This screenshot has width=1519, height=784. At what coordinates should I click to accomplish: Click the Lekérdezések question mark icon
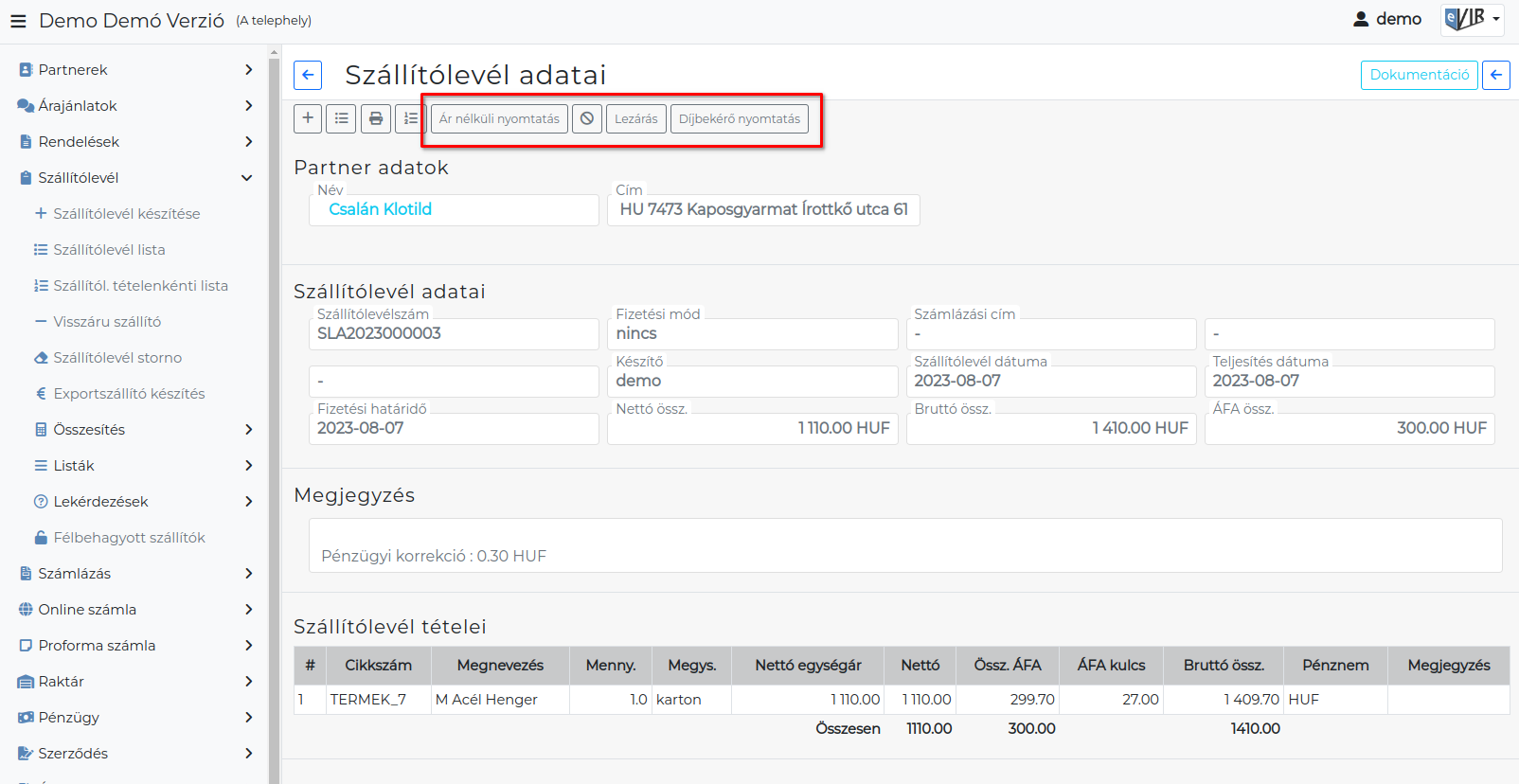pyautogui.click(x=41, y=501)
